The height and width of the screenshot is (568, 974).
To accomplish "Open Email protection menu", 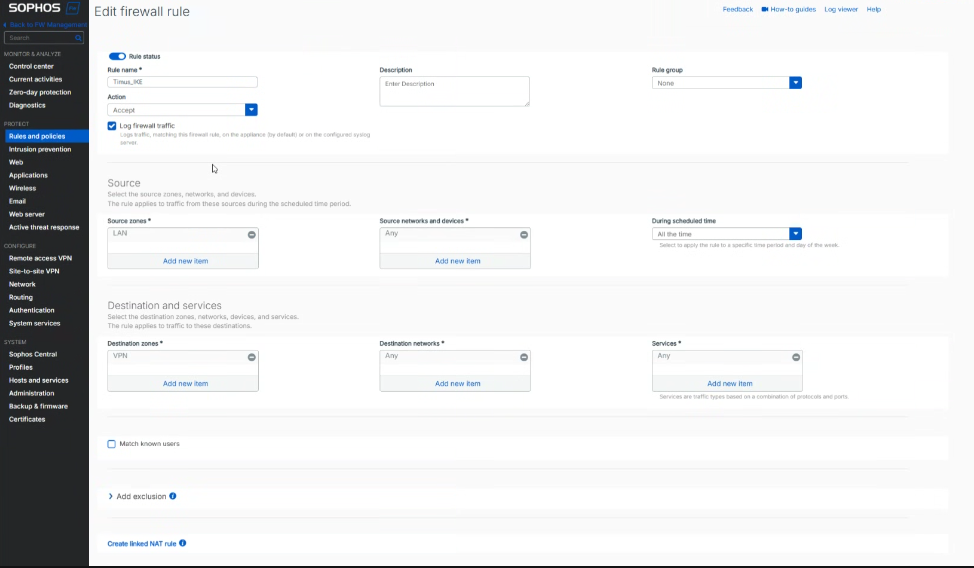I will tap(17, 201).
